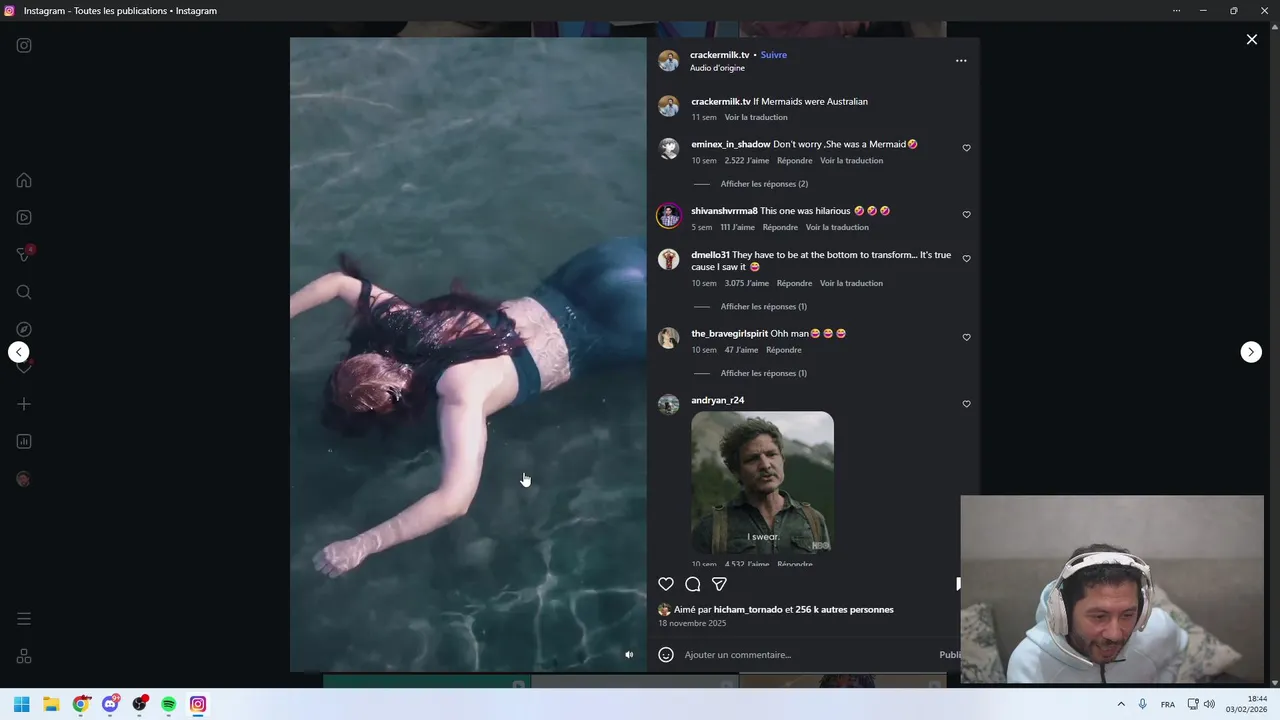Click Suivre to follow crackermilk.tv
The image size is (1280, 720).
point(773,55)
